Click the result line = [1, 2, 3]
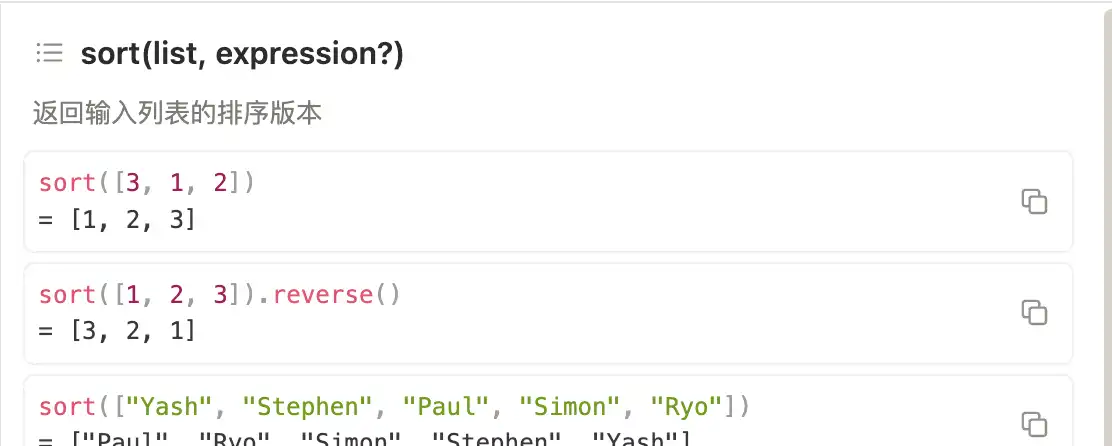 pyautogui.click(x=117, y=216)
